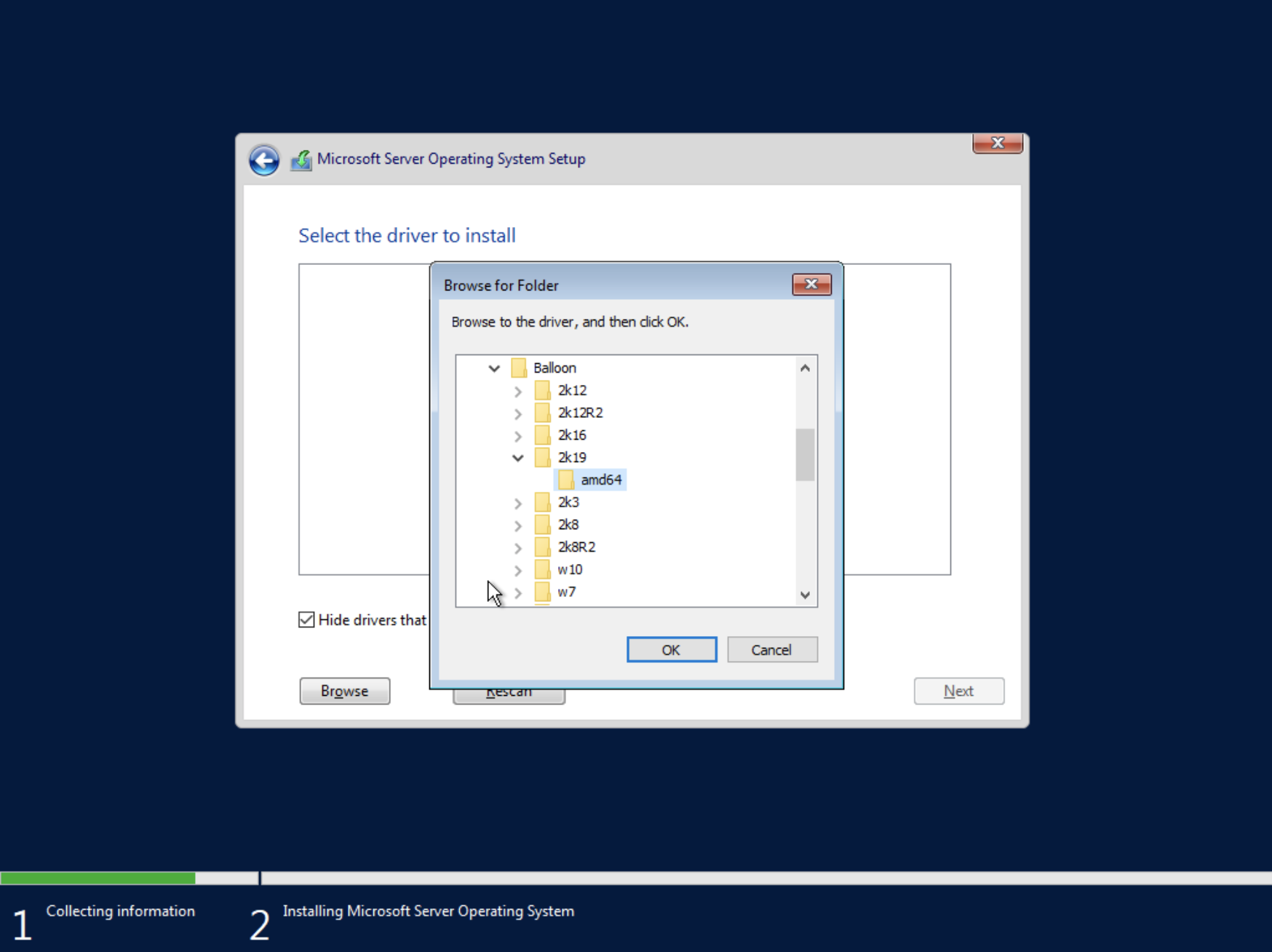Close the Browse for Folder dialog

811,285
